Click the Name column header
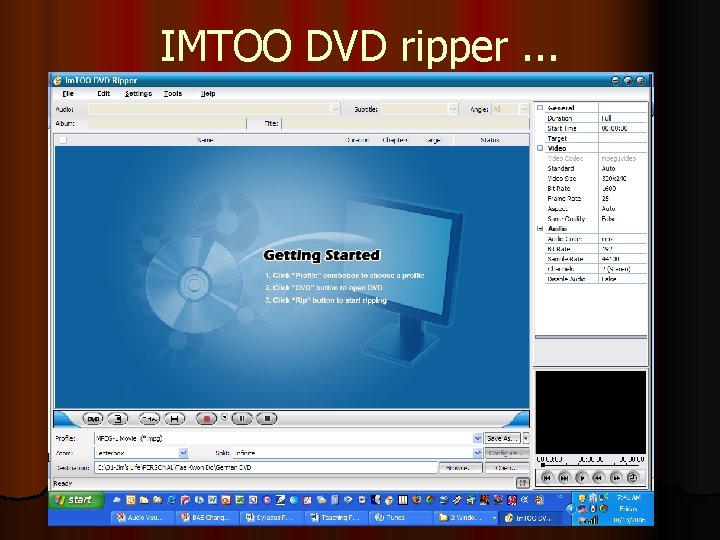Viewport: 720px width, 540px height. 205,140
